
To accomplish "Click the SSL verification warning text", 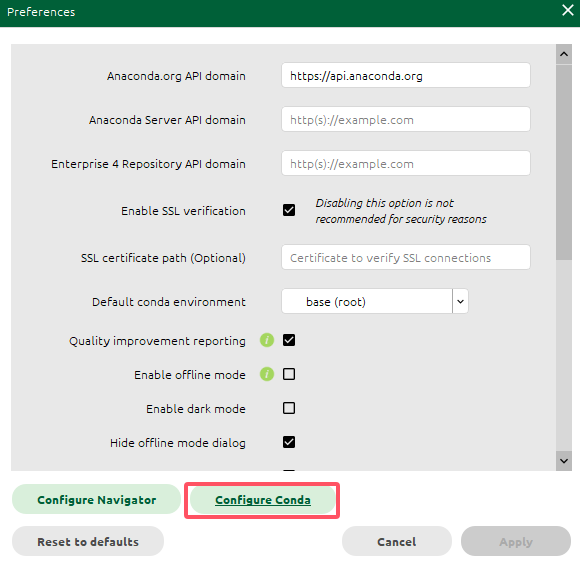I will (401, 211).
